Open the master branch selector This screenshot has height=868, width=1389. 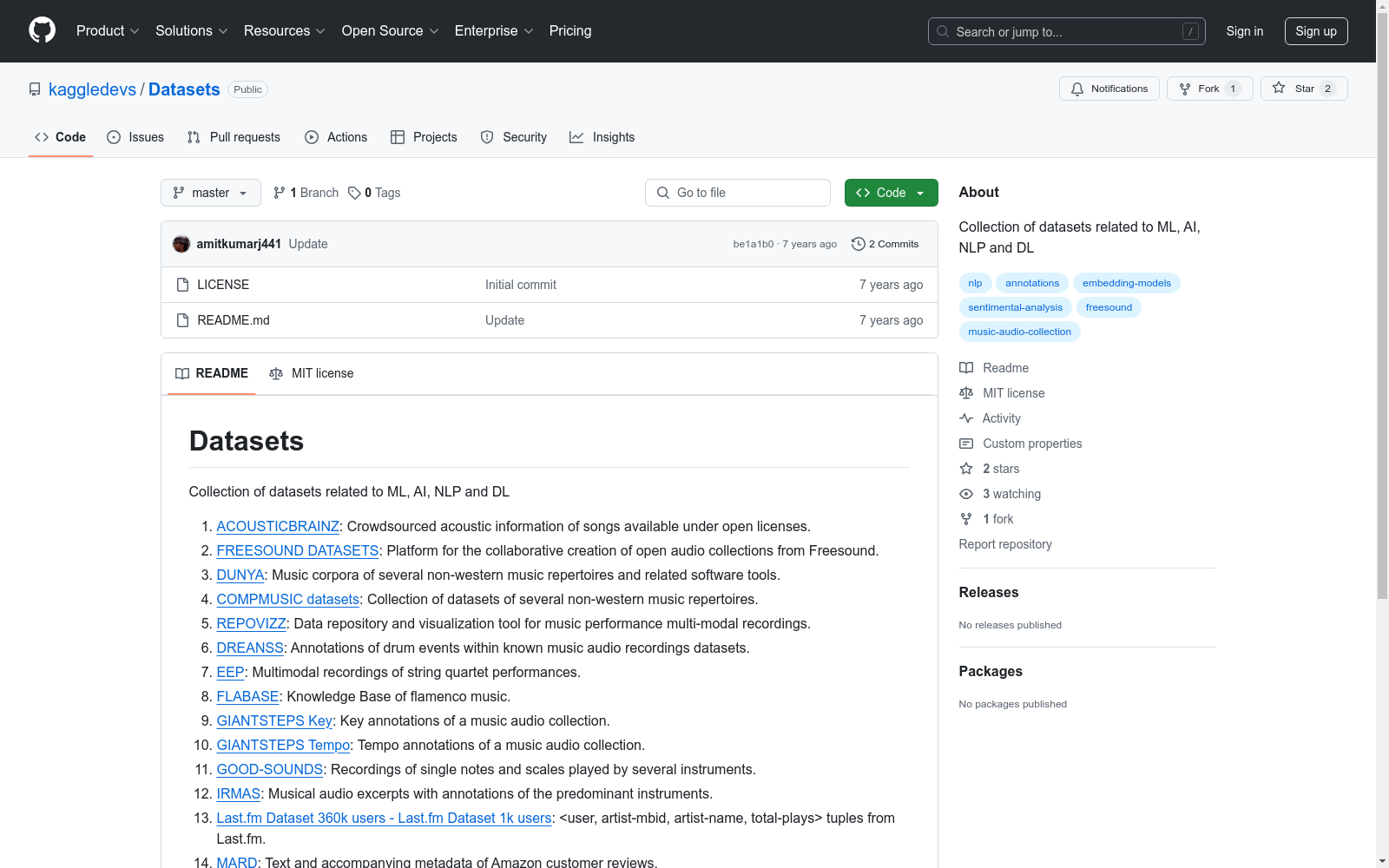tap(211, 193)
